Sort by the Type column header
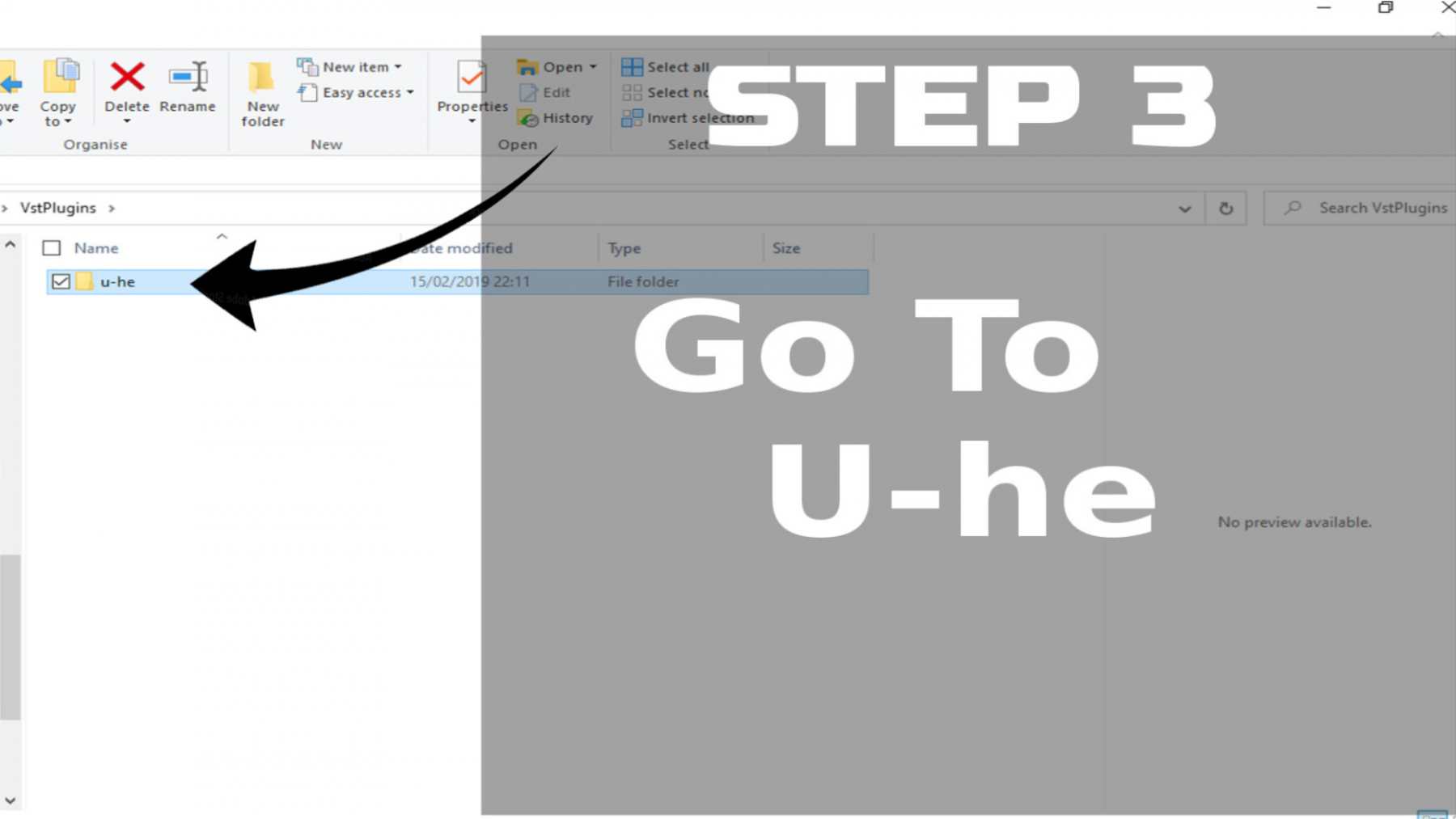 (x=624, y=248)
